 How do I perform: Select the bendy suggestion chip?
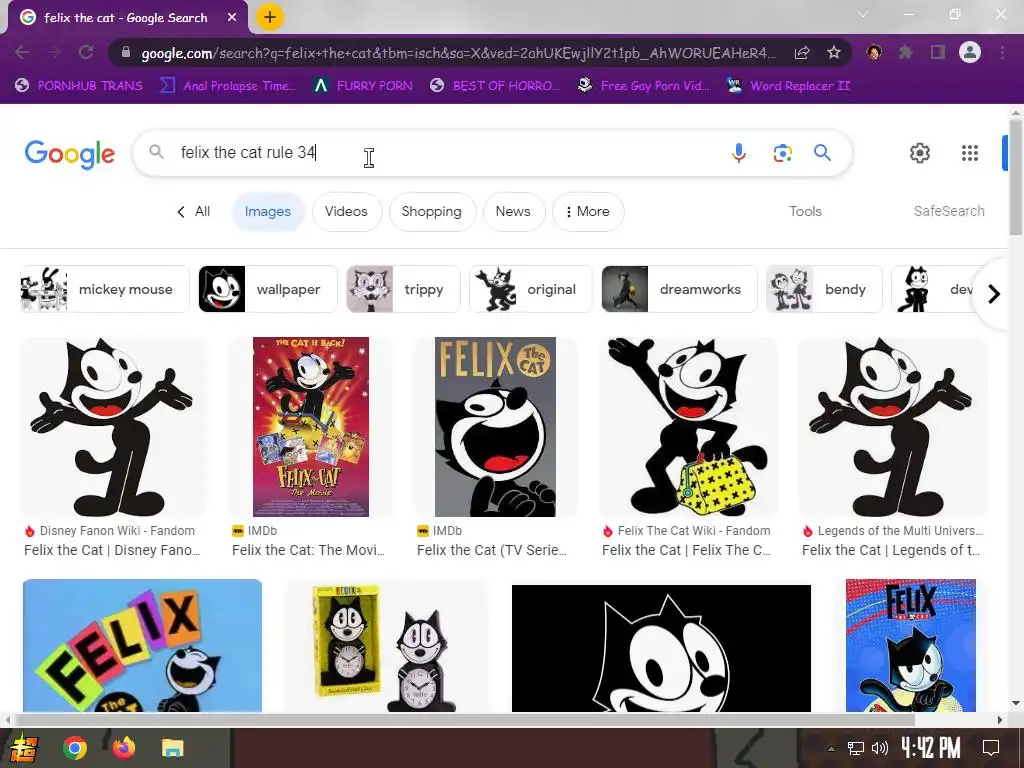tap(824, 289)
